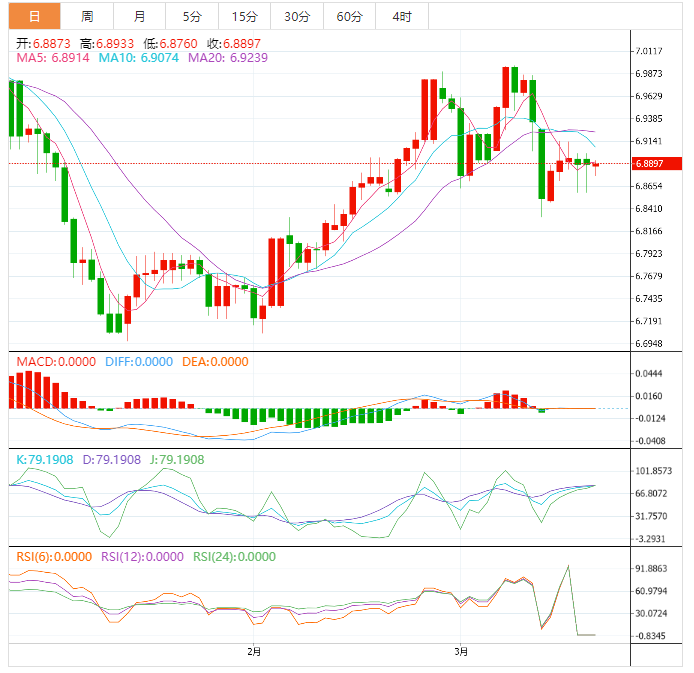This screenshot has height=673, width=694.
Task: Click the MA20: 6.9239 legend value
Action: tap(228, 58)
